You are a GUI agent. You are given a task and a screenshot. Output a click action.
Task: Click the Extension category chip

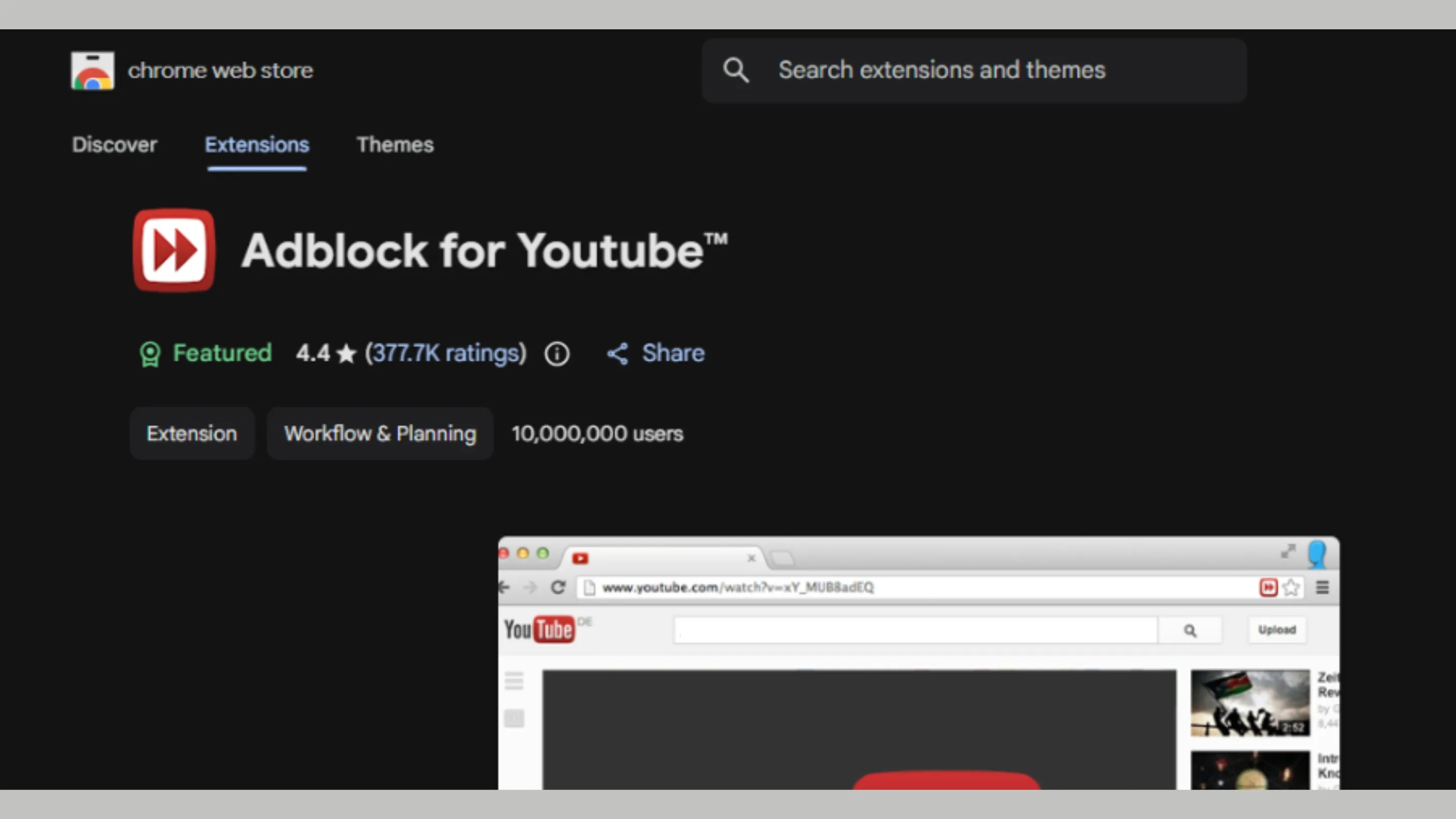coord(192,434)
